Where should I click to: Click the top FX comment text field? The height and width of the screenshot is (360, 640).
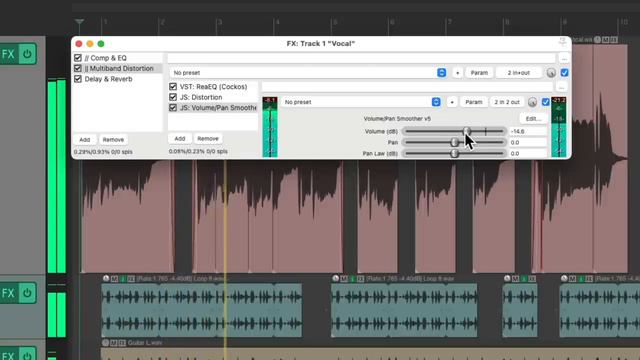(x=362, y=58)
